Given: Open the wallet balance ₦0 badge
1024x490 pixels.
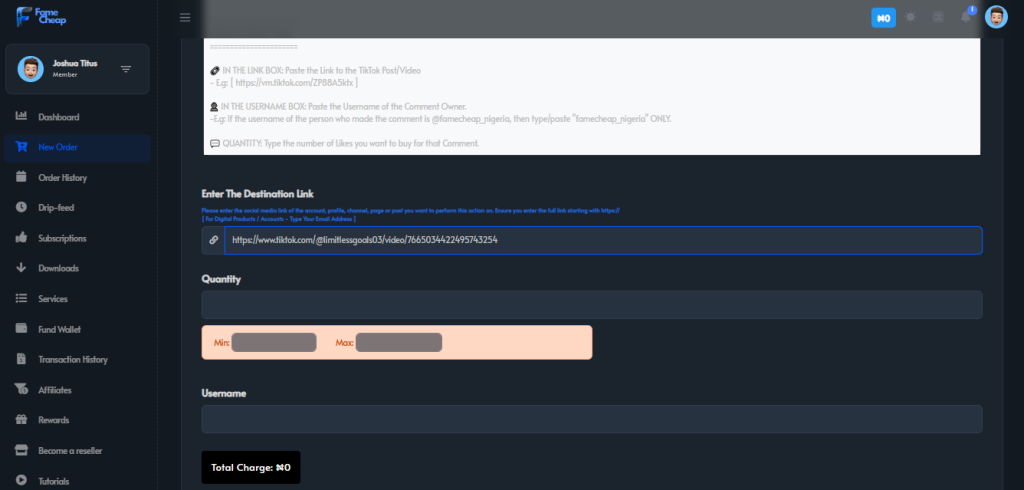Looking at the screenshot, I should tap(884, 18).
